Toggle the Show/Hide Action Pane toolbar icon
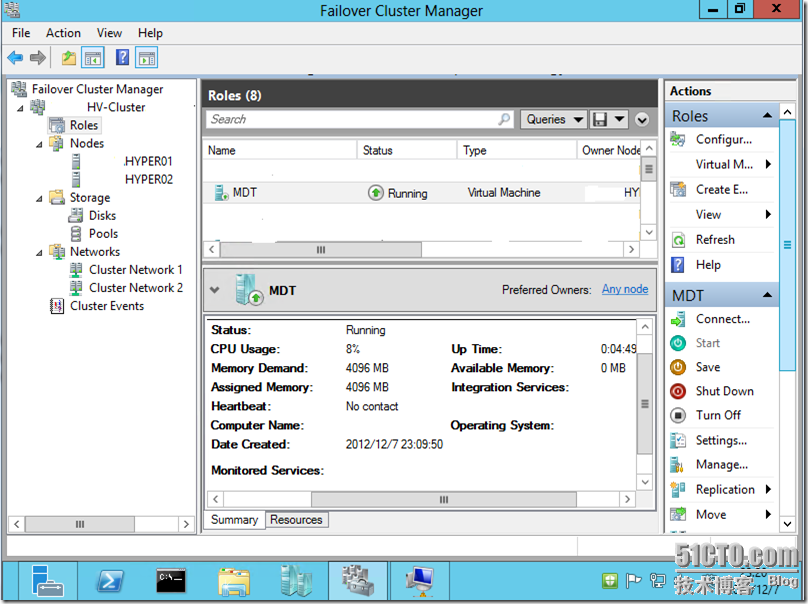Viewport: 808px width, 604px height. (x=147, y=58)
